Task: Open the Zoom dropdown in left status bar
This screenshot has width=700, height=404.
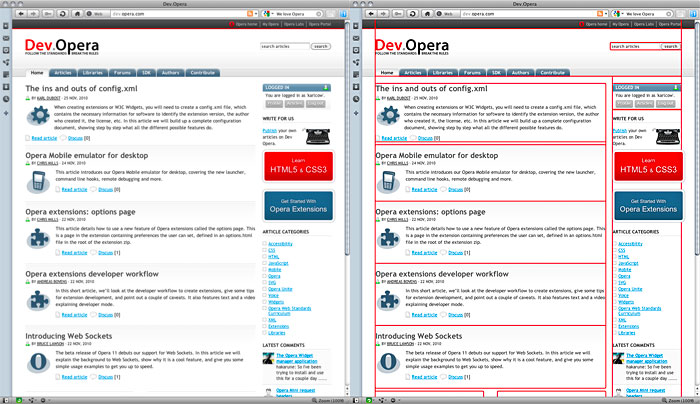Action: [330, 401]
